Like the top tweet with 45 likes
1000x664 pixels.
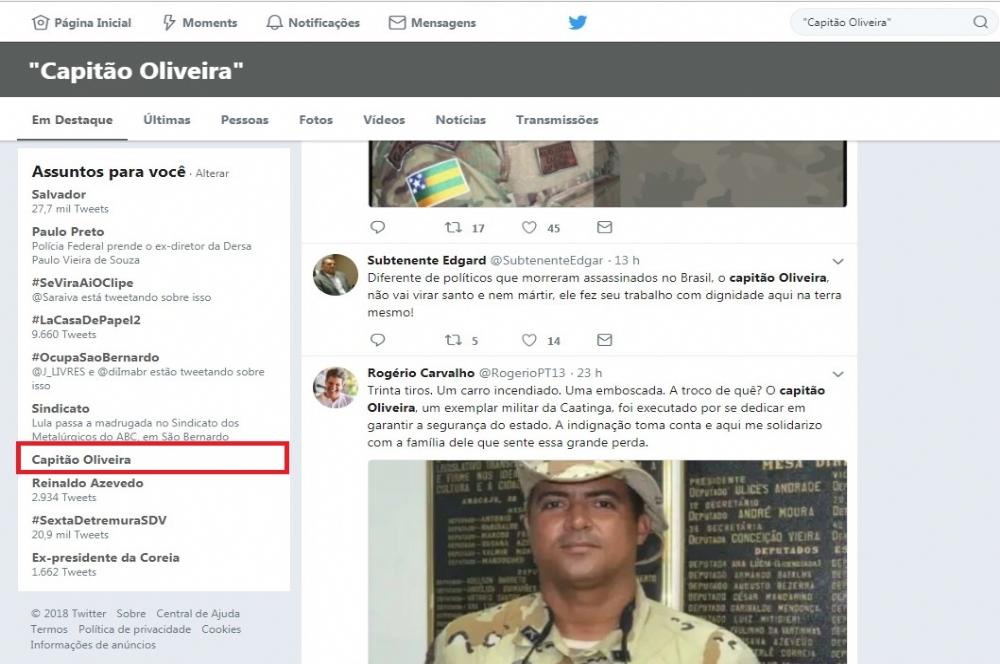[529, 228]
